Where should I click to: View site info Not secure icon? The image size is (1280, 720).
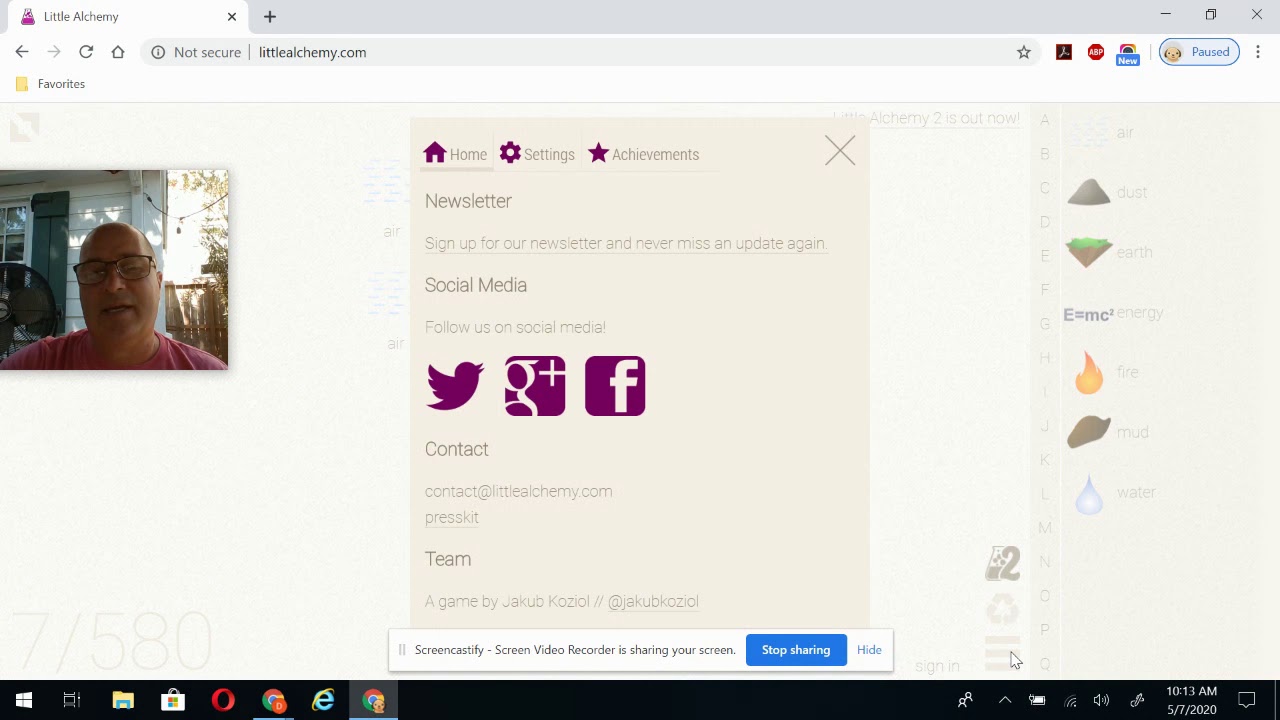pos(158,52)
